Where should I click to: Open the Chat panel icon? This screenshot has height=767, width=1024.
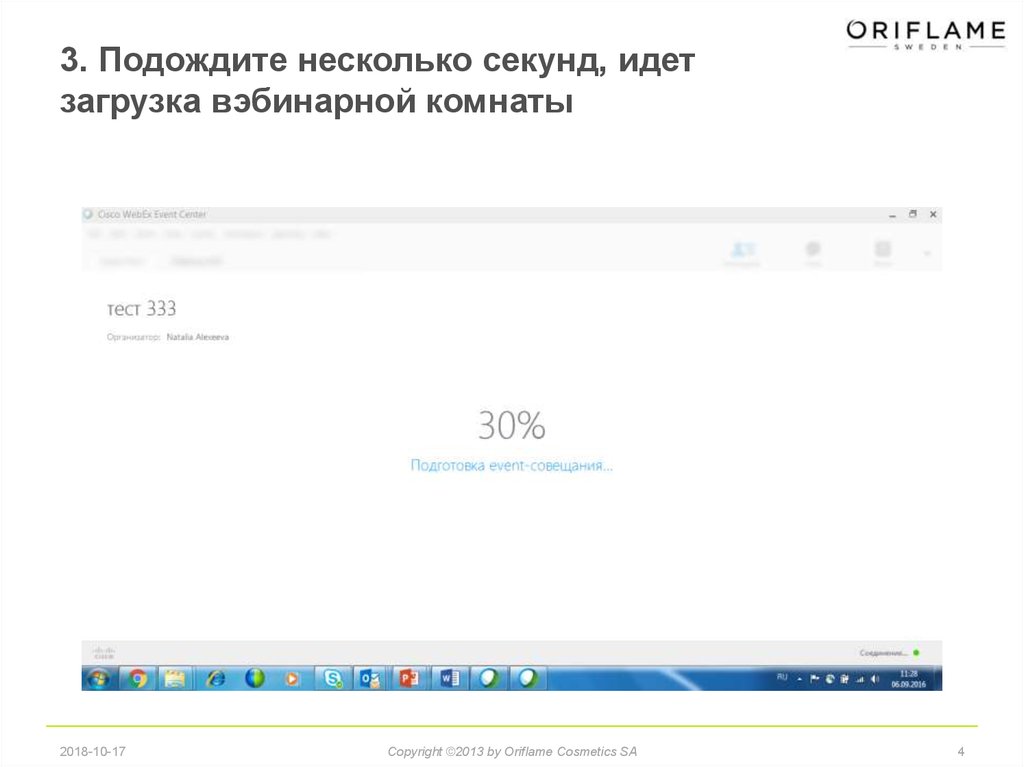coord(814,252)
